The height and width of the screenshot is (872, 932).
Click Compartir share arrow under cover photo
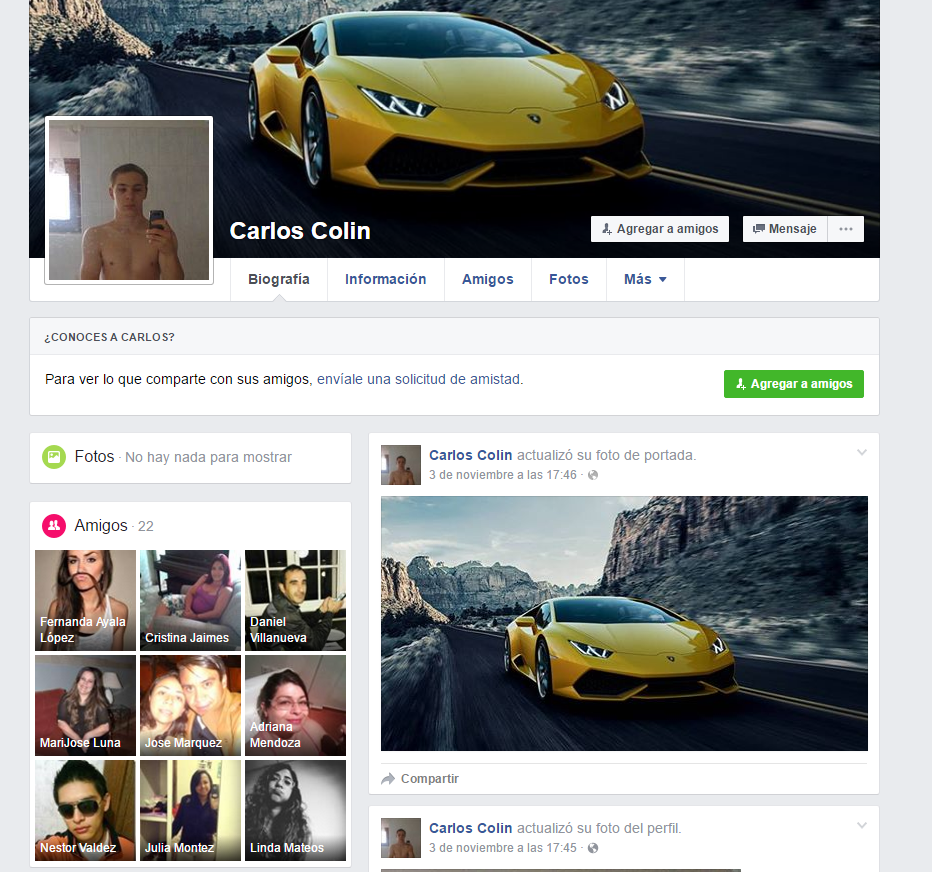pyautogui.click(x=389, y=779)
